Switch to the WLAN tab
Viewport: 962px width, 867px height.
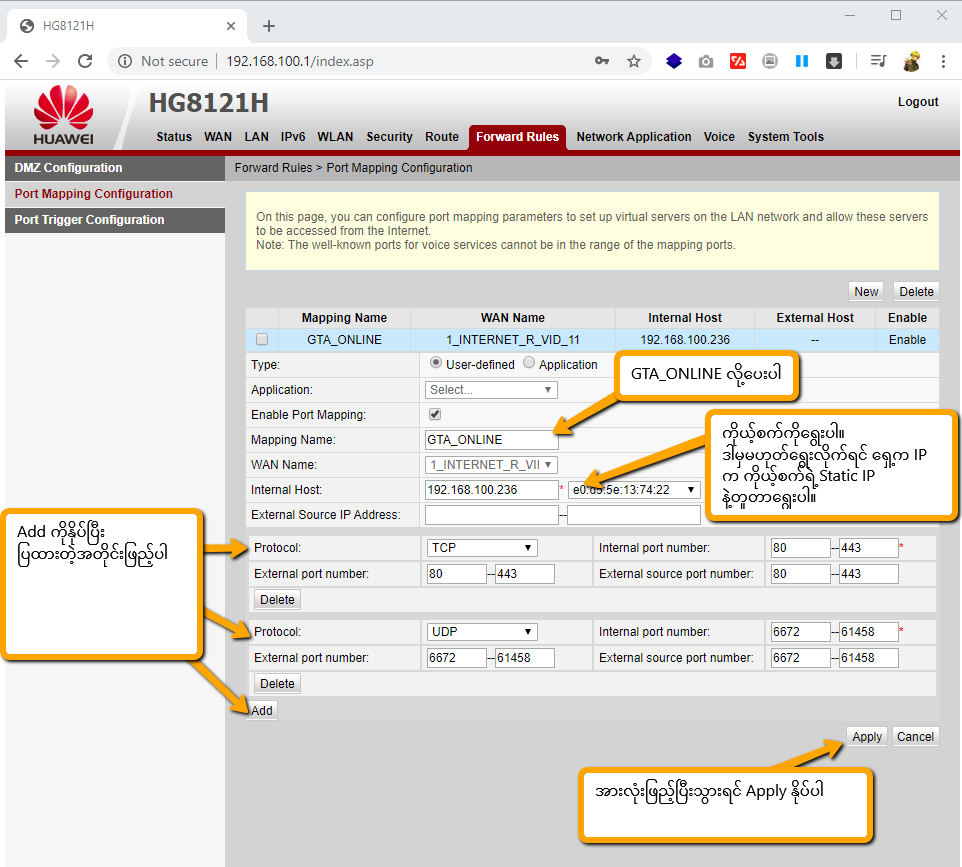(335, 137)
